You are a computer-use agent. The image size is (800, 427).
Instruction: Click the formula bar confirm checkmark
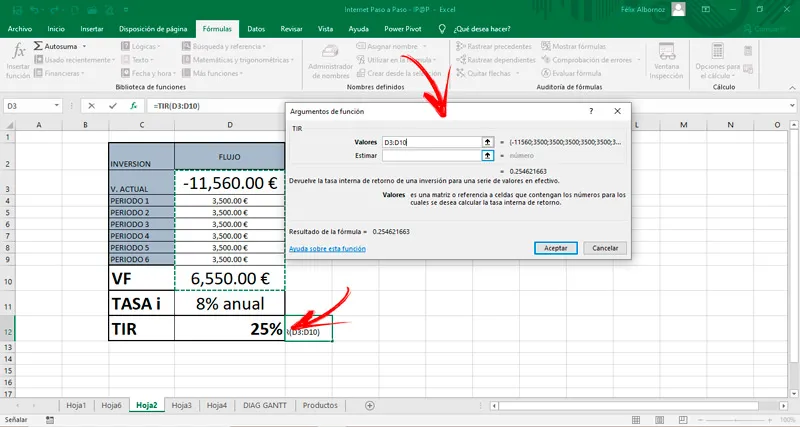tap(113, 106)
